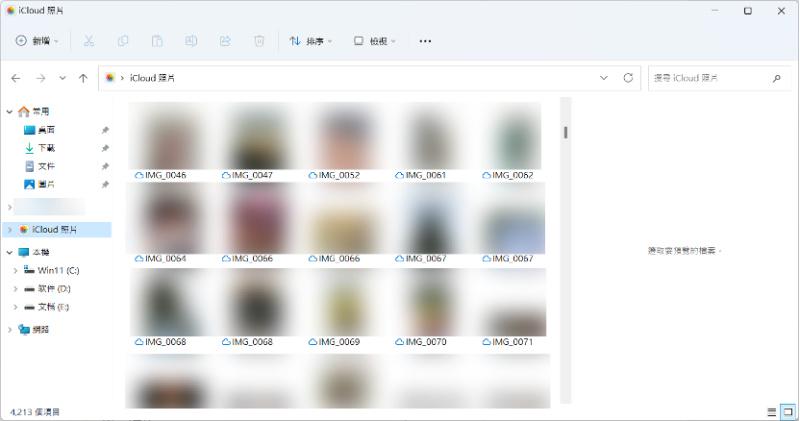Image resolution: width=800 pixels, height=421 pixels.
Task: Expand the Network (網路) node
Action: 9,330
